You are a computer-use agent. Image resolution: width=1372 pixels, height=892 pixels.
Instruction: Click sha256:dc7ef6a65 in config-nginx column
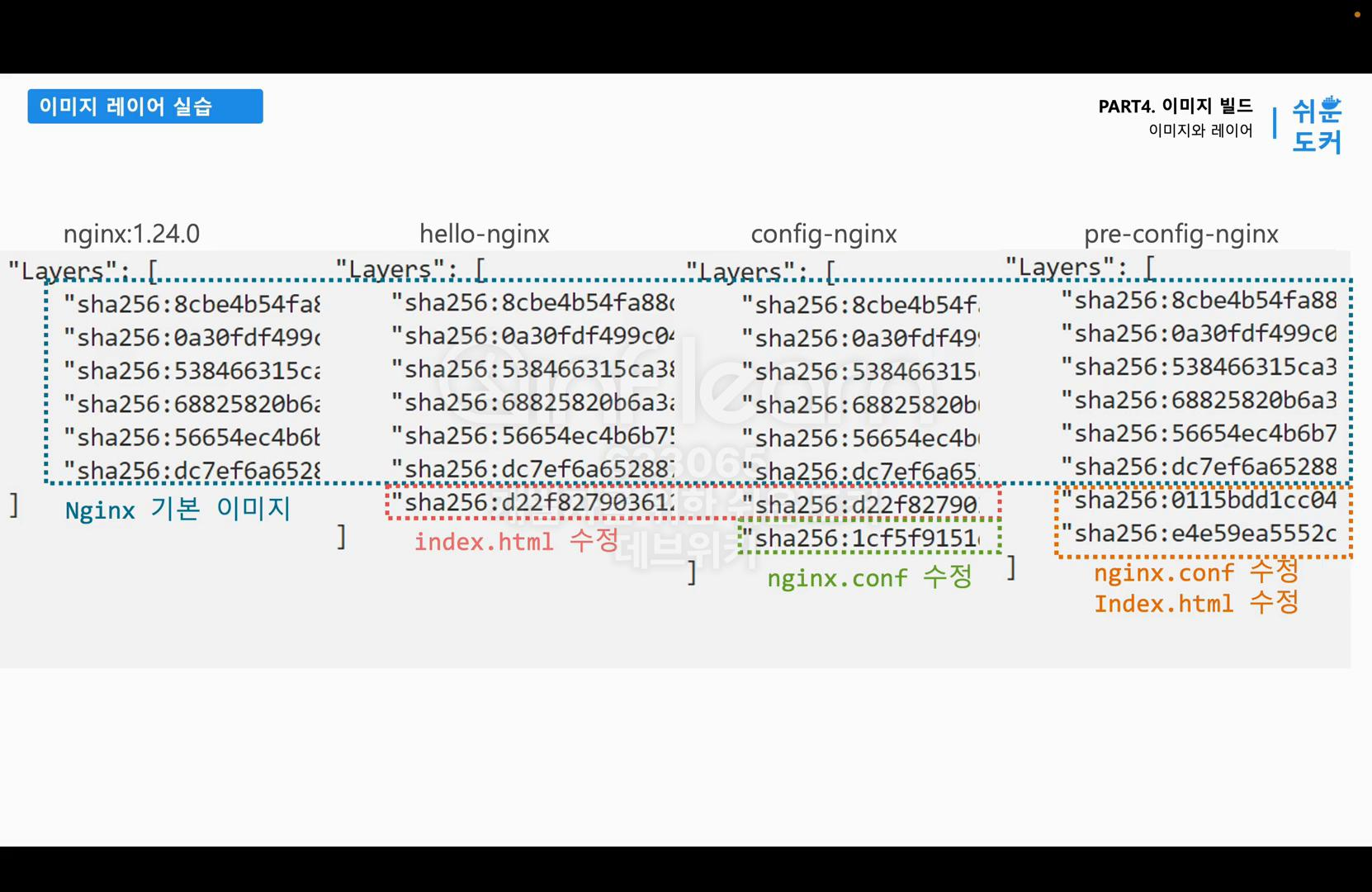(x=861, y=472)
